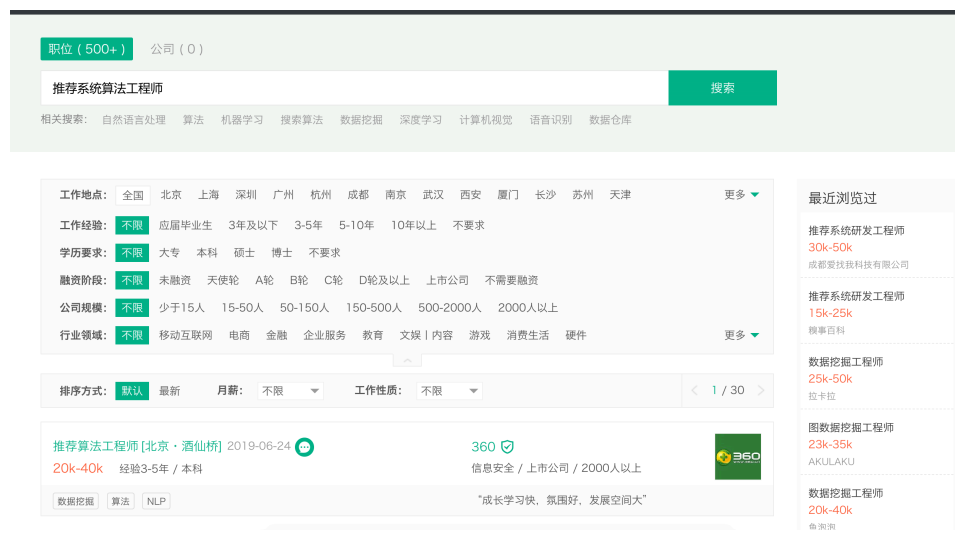Viewport: 968px width, 536px height.
Task: Filter education to 硕士
Action: click(x=244, y=253)
